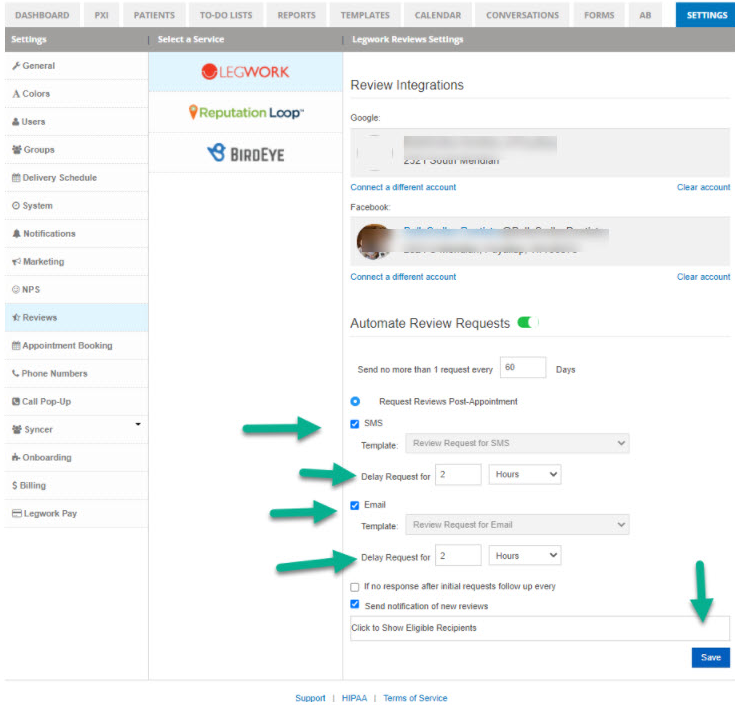Select the Legwork review service logo
The height and width of the screenshot is (705, 735).
245,72
